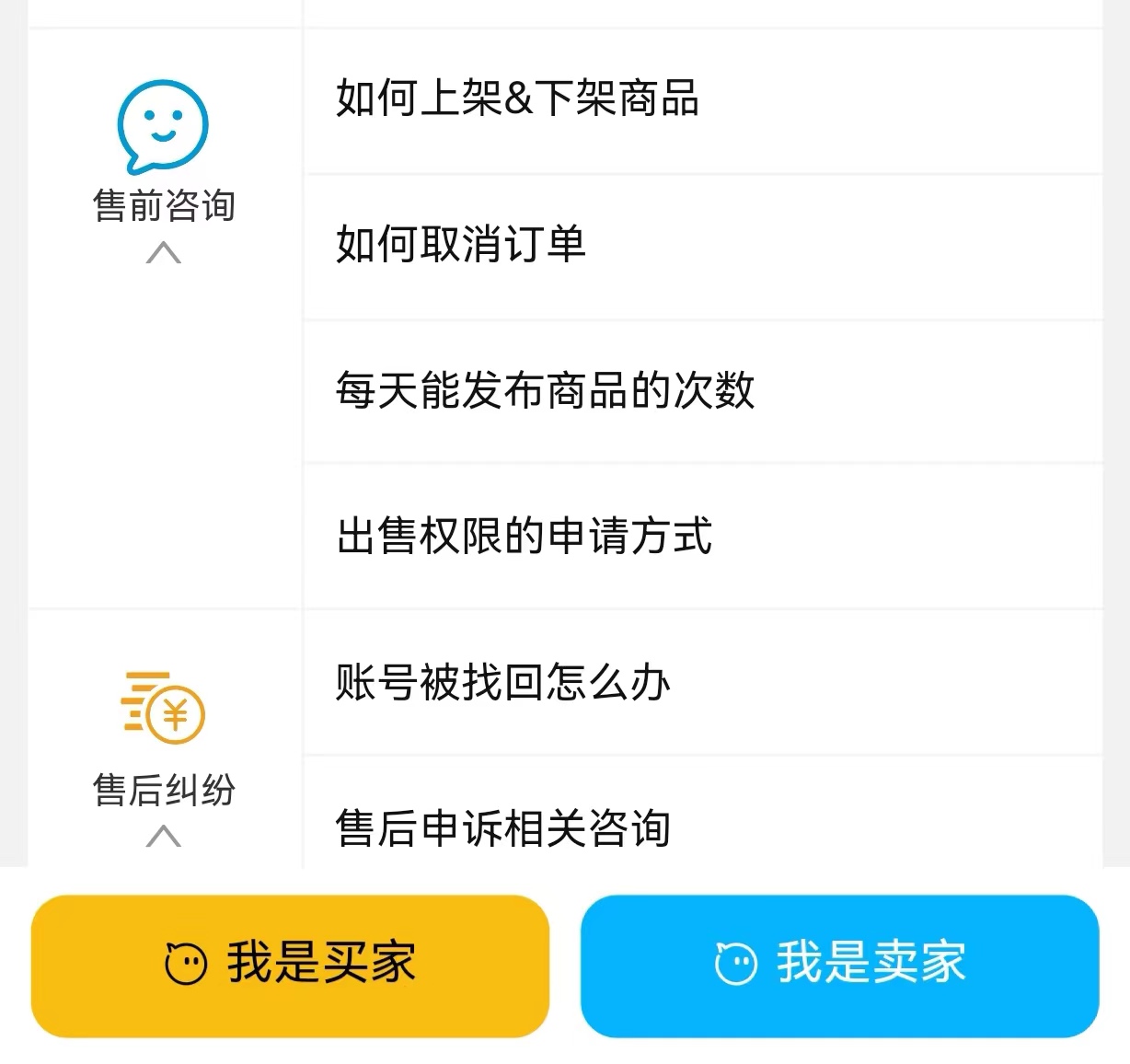Collapse the 售前咨询 section using its chevron
The width and height of the screenshot is (1130, 1064).
coord(164,252)
